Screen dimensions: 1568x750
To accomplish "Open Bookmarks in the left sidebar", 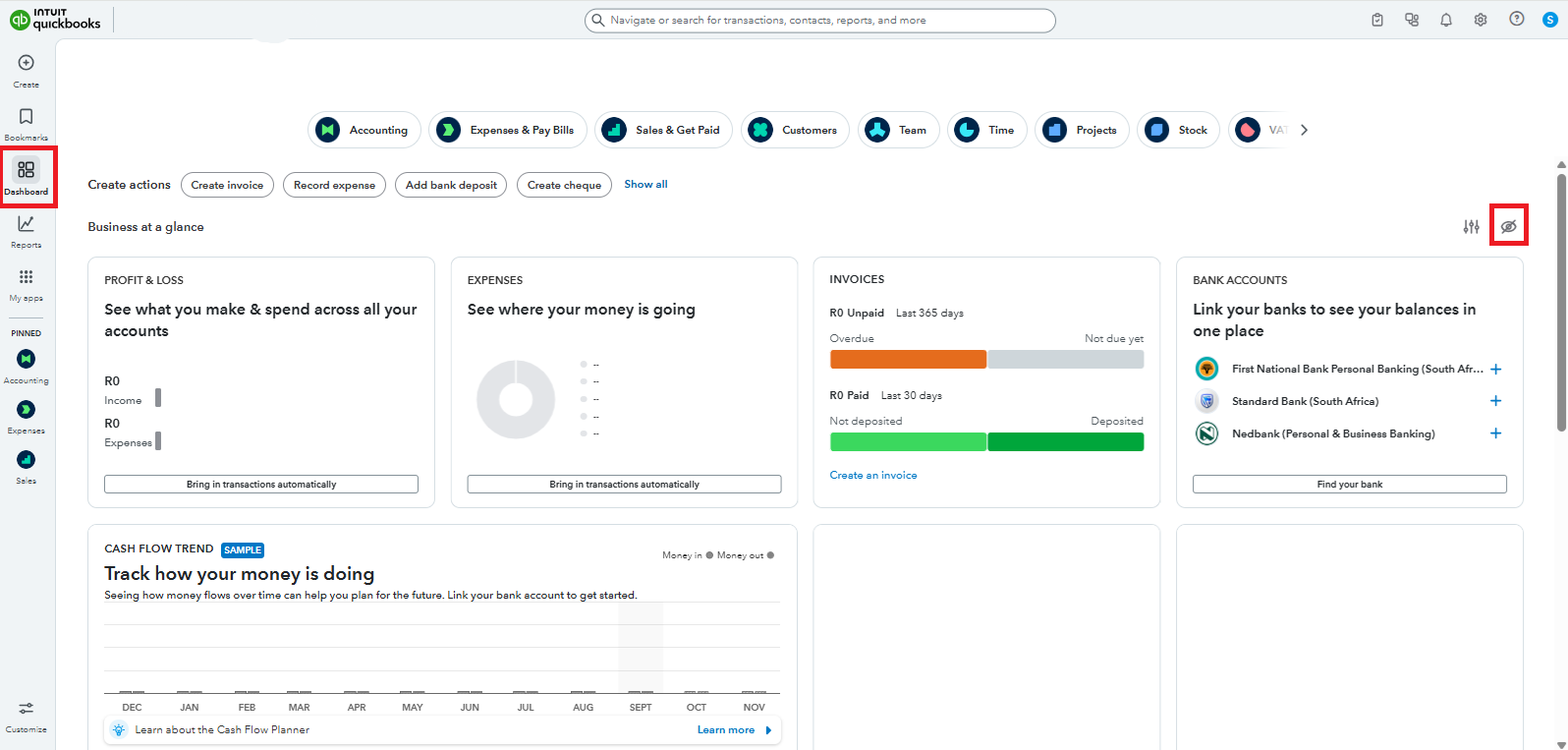I will (27, 124).
